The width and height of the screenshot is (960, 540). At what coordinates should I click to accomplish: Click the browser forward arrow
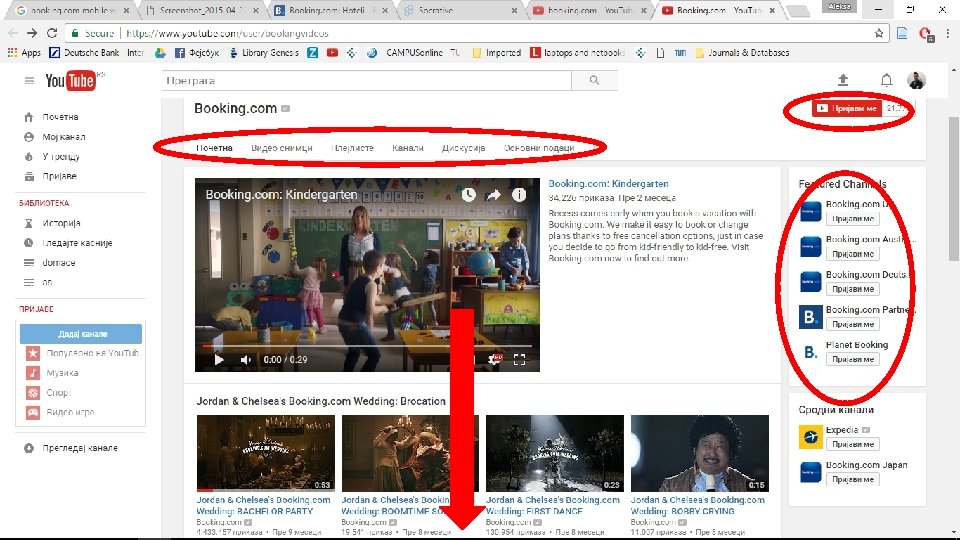(32, 33)
